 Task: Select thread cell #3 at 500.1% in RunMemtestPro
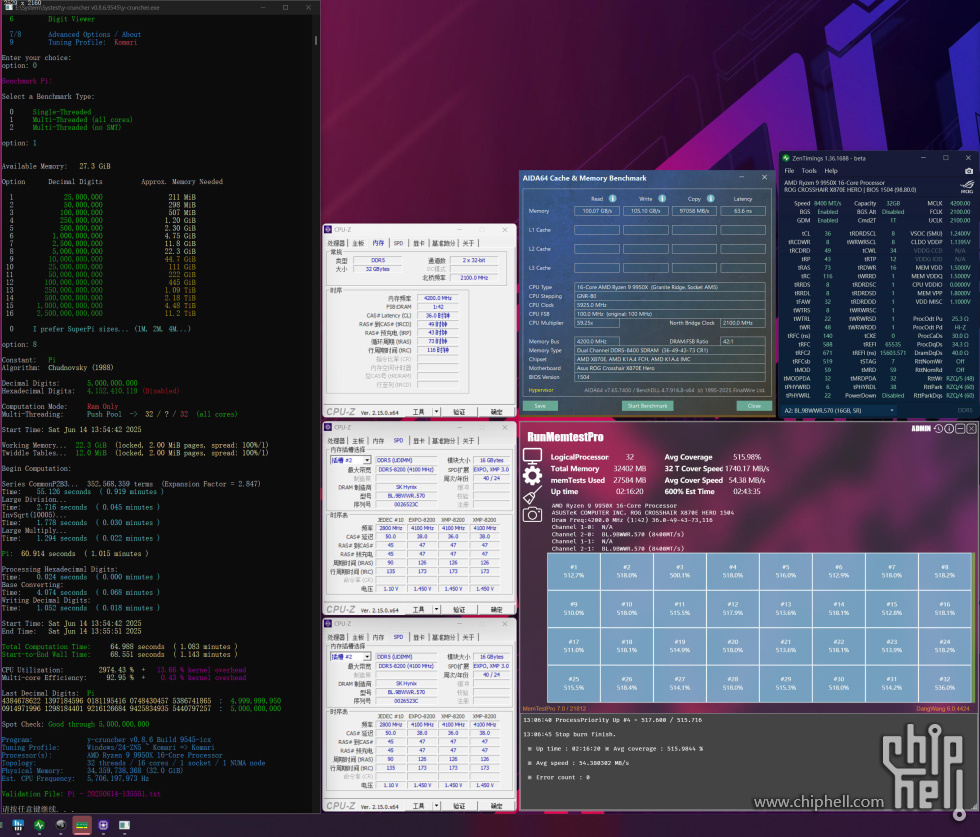(679, 571)
